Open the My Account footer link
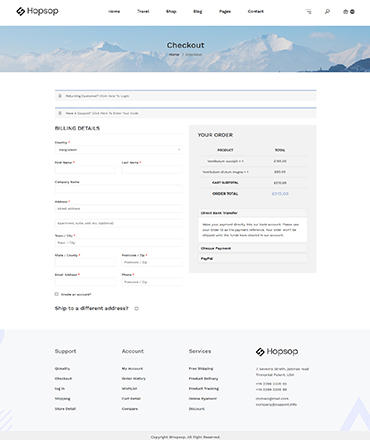Screen dimensions: 370x440 (132, 369)
